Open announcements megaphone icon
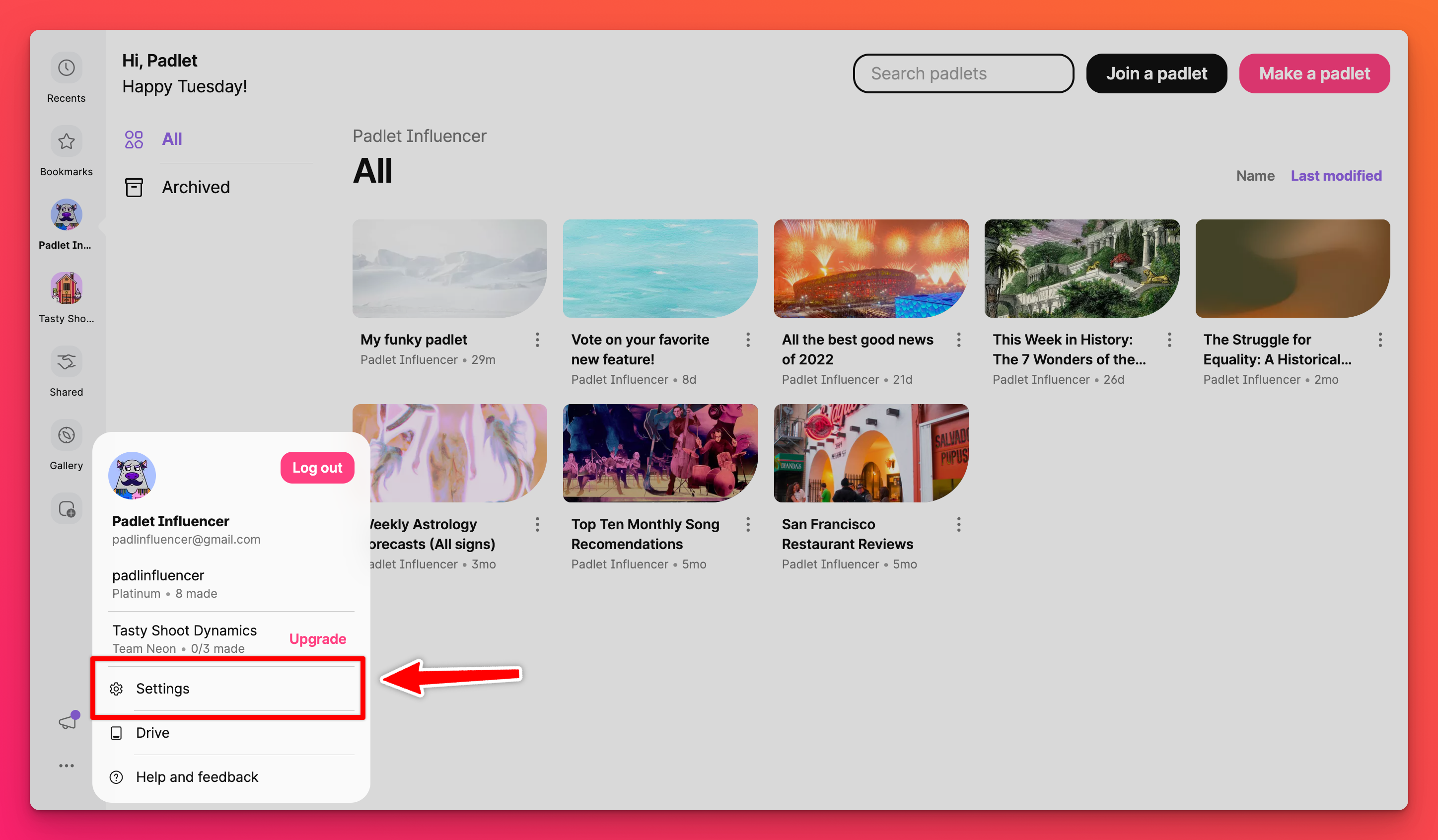The width and height of the screenshot is (1438, 840). (x=68, y=721)
